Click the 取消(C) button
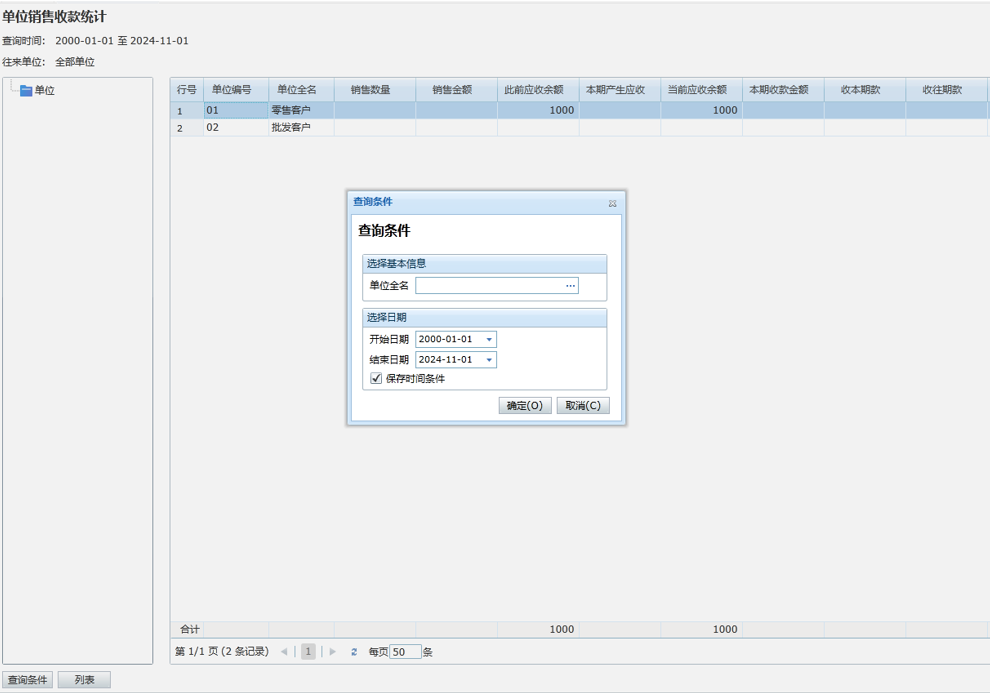The image size is (990, 693). pos(582,406)
